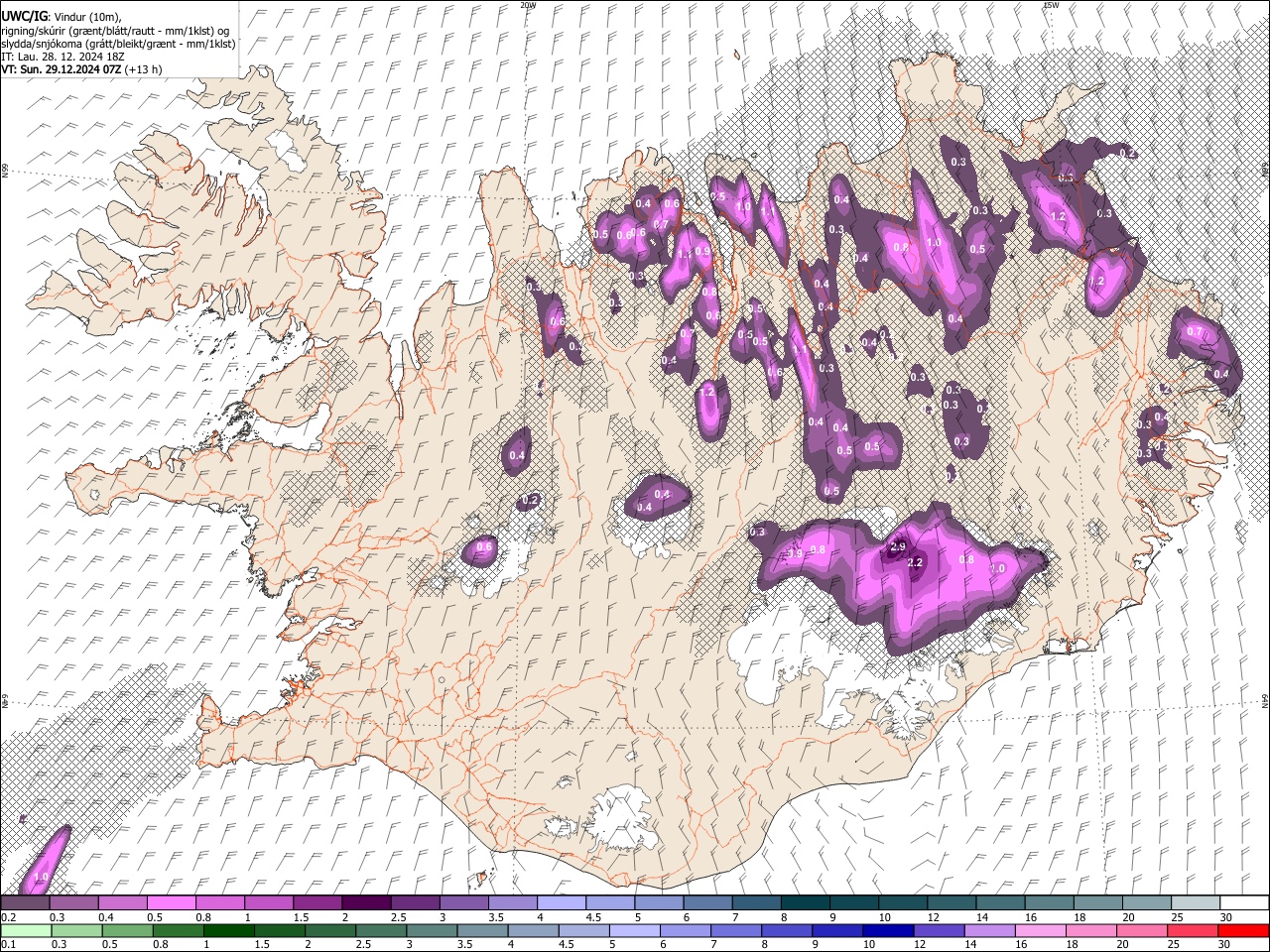Choose the lower-row legend swatch labeled 20
This screenshot has width=1270, height=952.
pos(1140,930)
